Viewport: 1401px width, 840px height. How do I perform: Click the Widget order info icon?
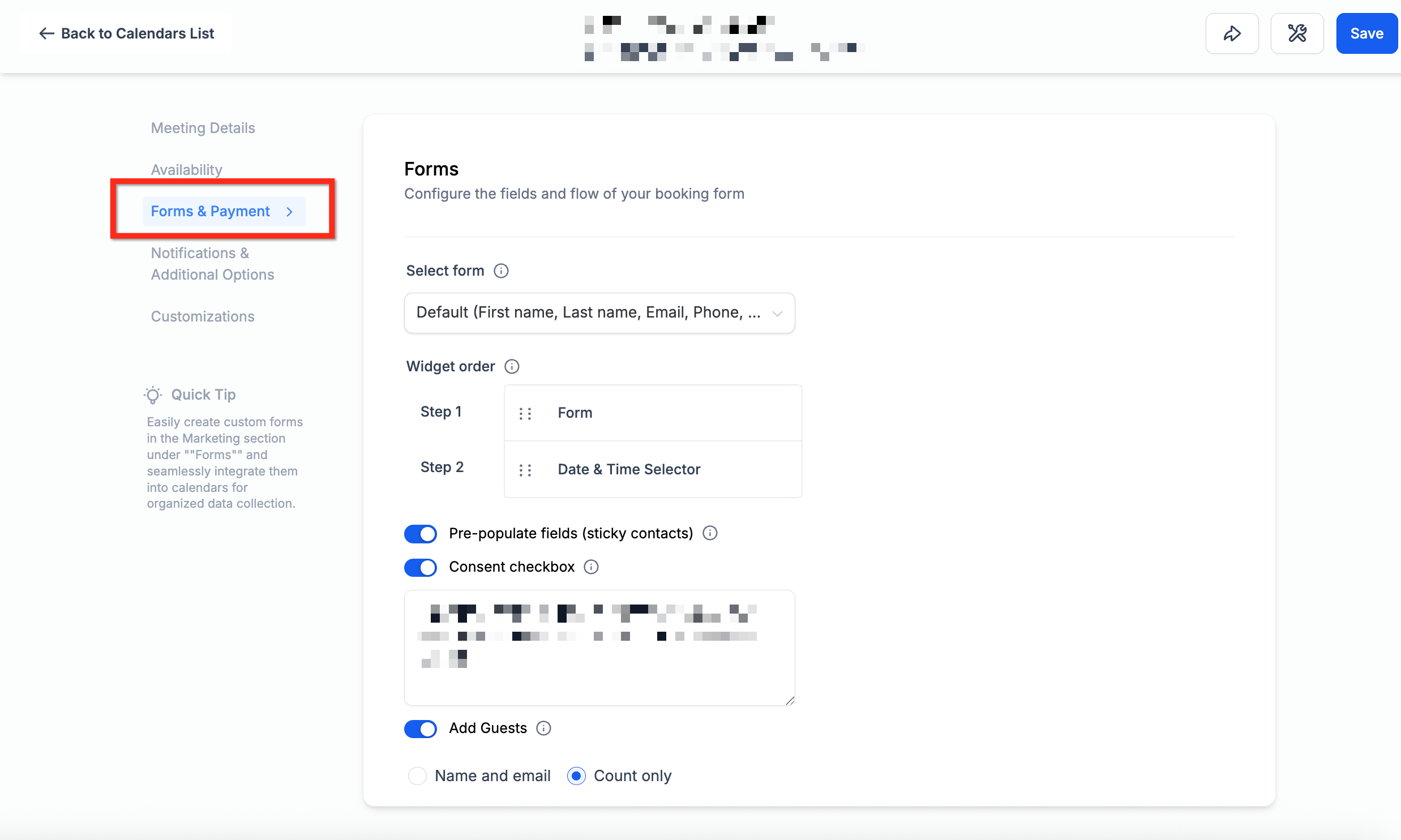pos(512,366)
